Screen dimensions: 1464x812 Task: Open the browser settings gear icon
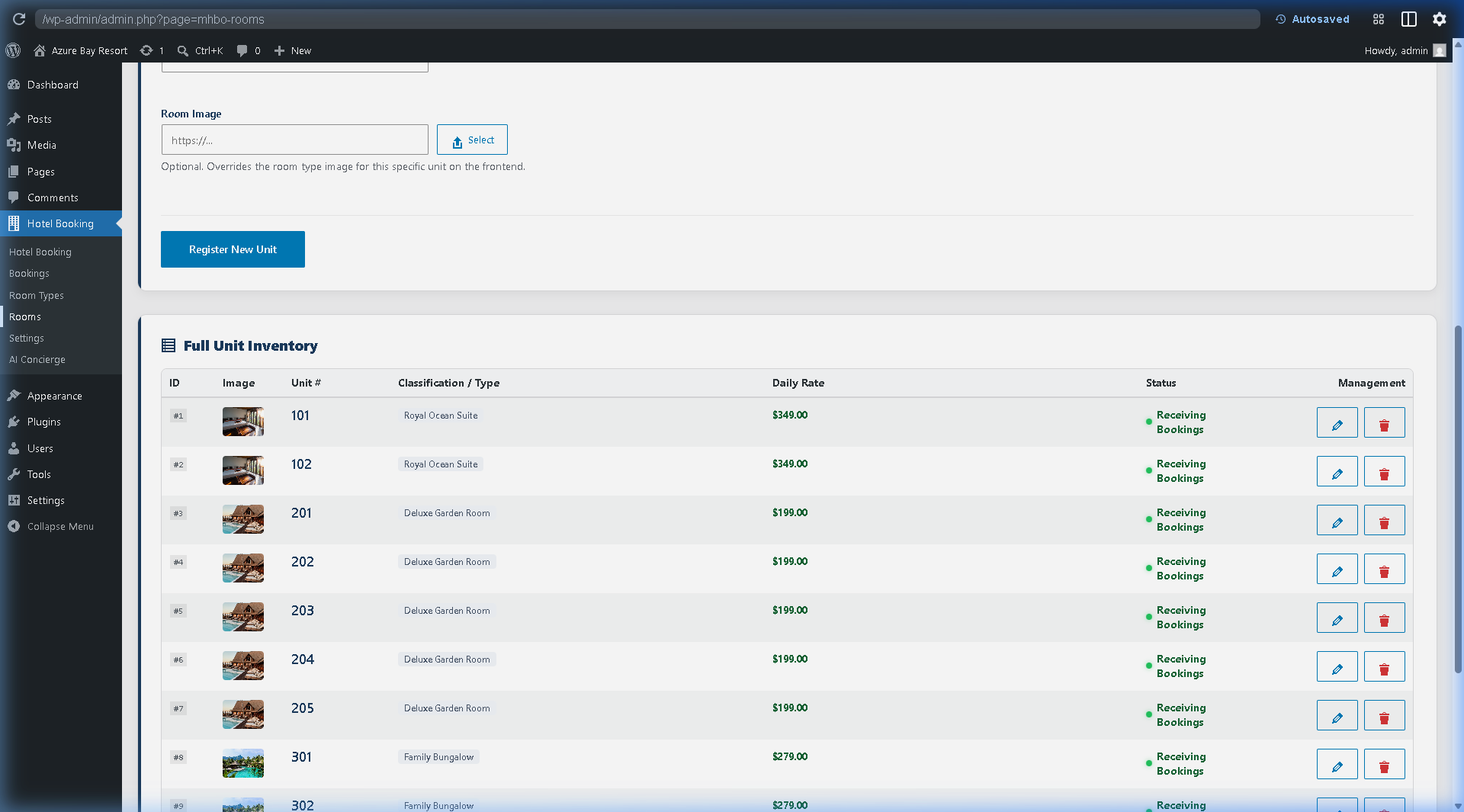[x=1440, y=19]
